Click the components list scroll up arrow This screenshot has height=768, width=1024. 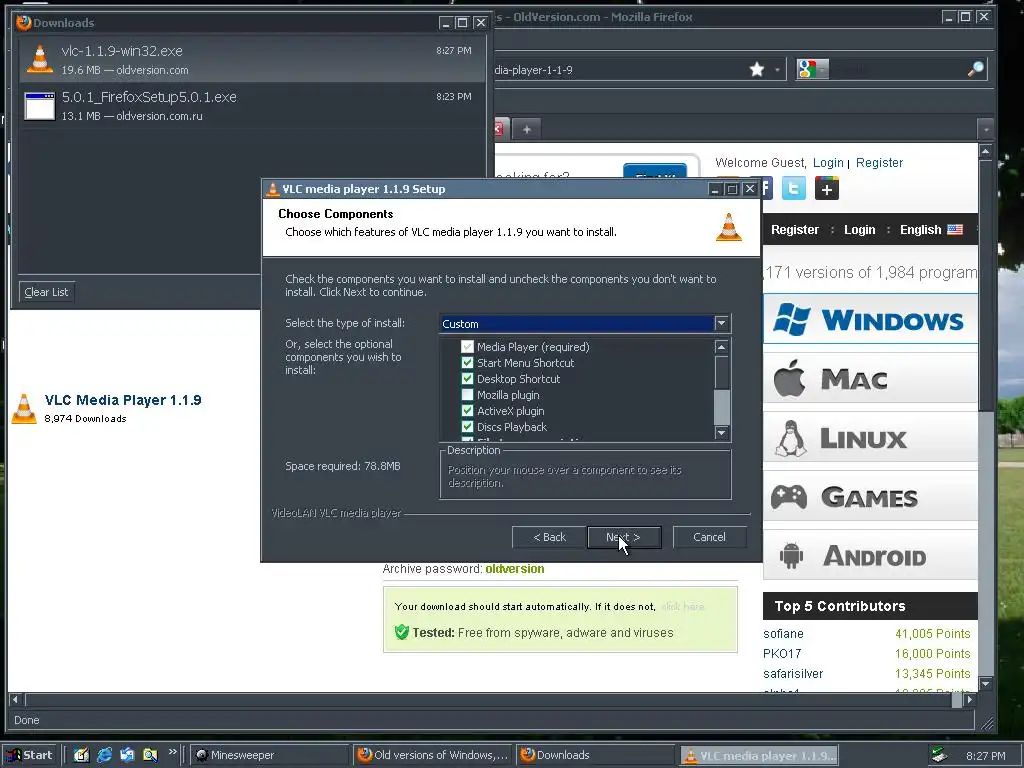[x=722, y=347]
